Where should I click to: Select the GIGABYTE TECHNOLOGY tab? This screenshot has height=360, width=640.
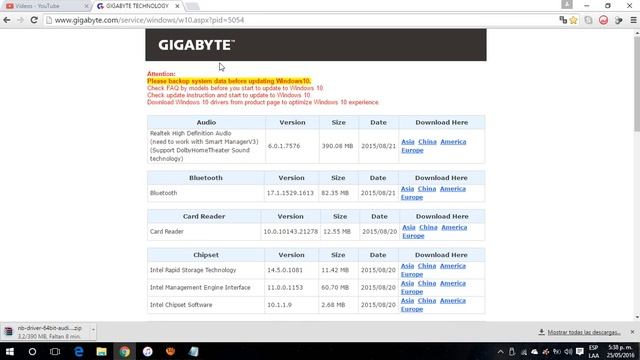137,6
